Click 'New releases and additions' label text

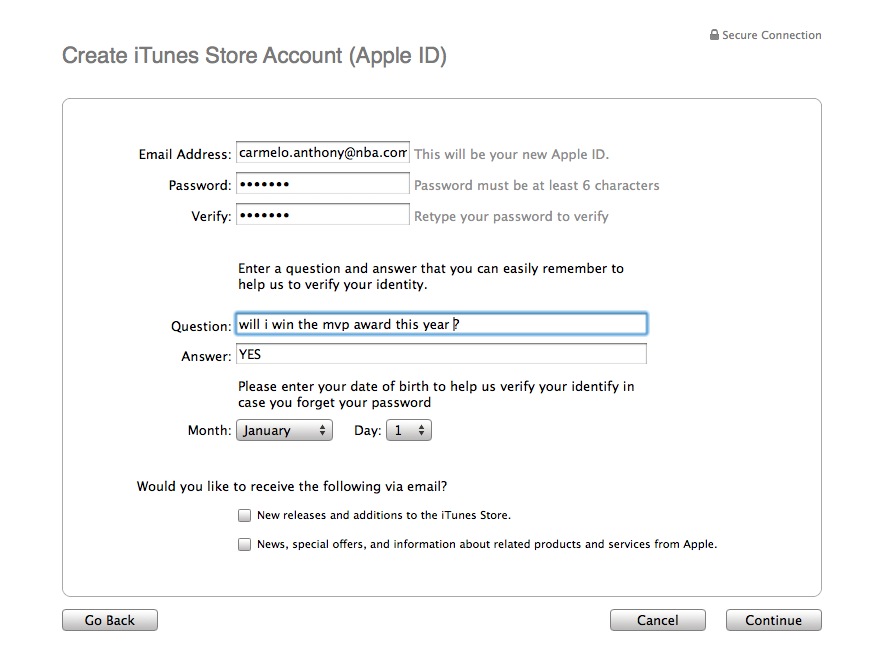click(x=383, y=516)
